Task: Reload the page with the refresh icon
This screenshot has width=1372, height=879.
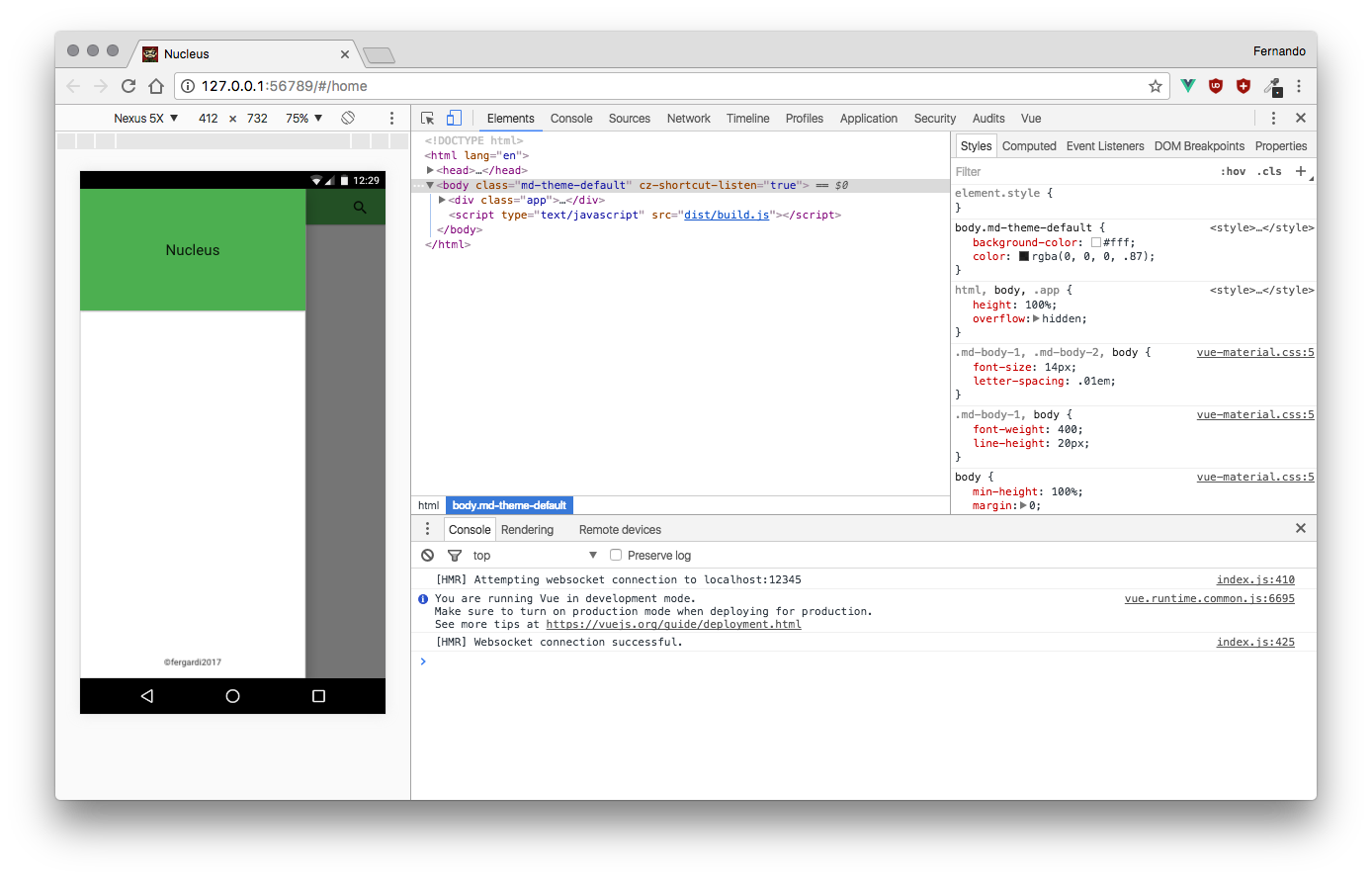Action: coord(129,86)
